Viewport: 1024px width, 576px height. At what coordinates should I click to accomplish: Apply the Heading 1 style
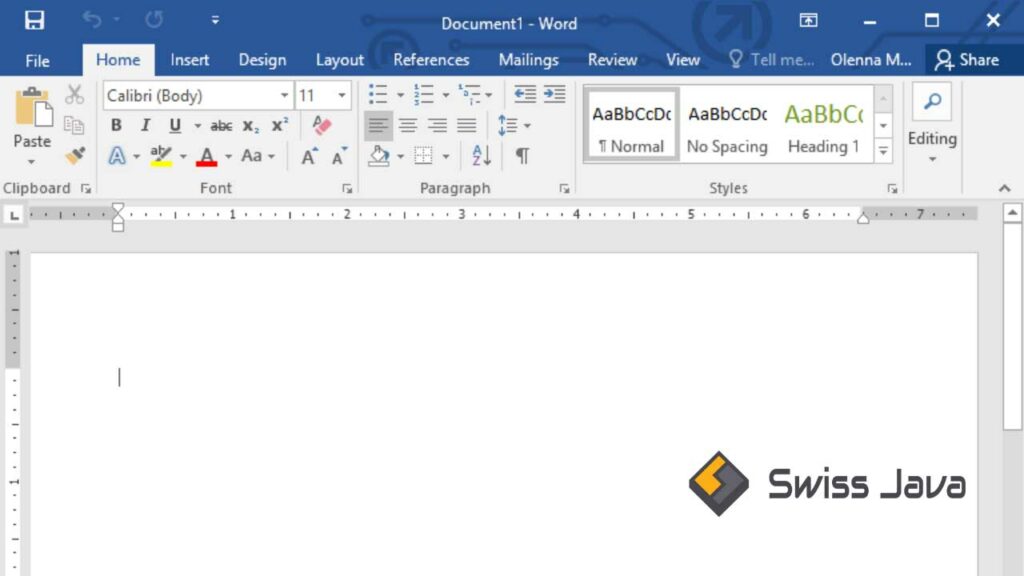[823, 124]
